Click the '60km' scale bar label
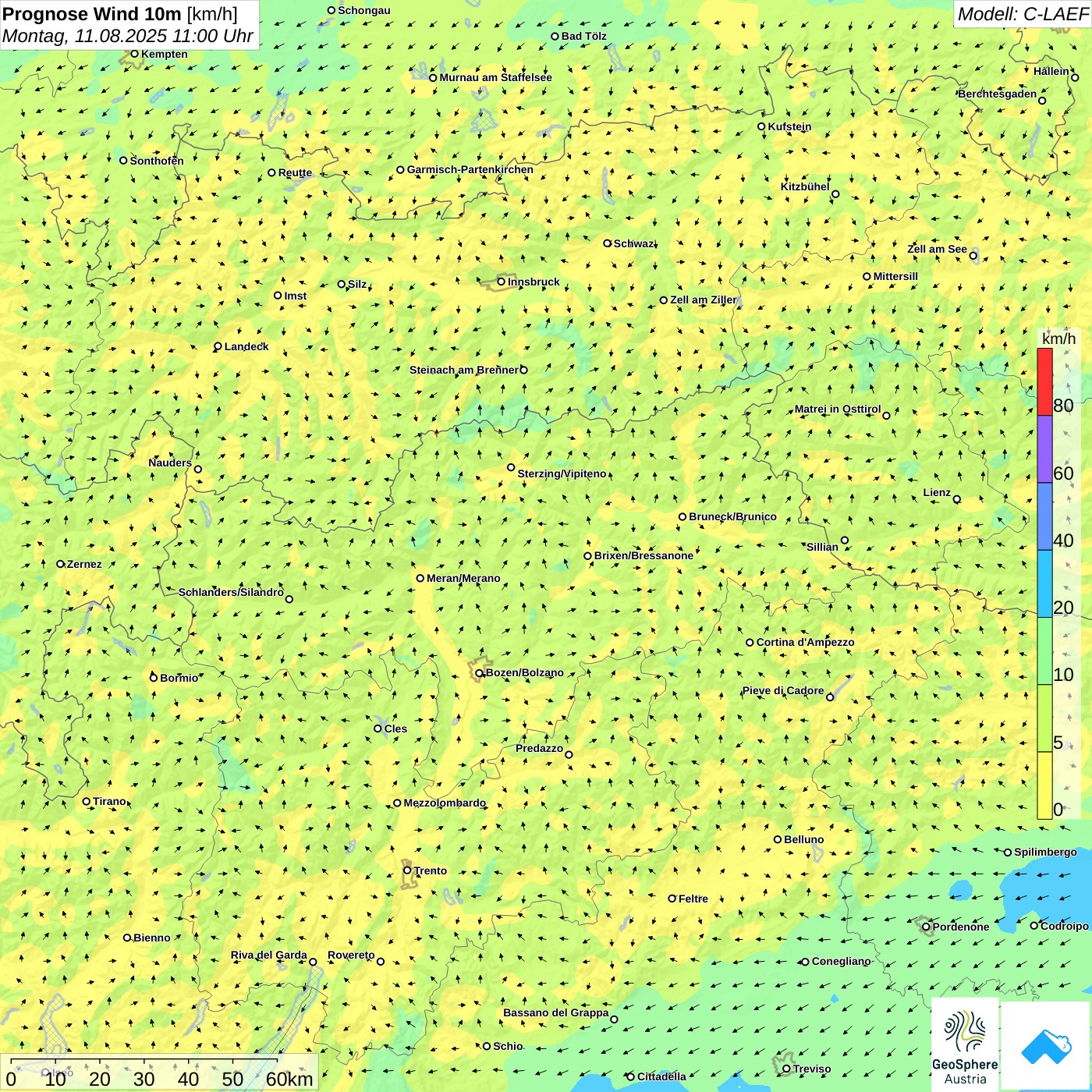This screenshot has height=1092, width=1092. [x=289, y=1079]
